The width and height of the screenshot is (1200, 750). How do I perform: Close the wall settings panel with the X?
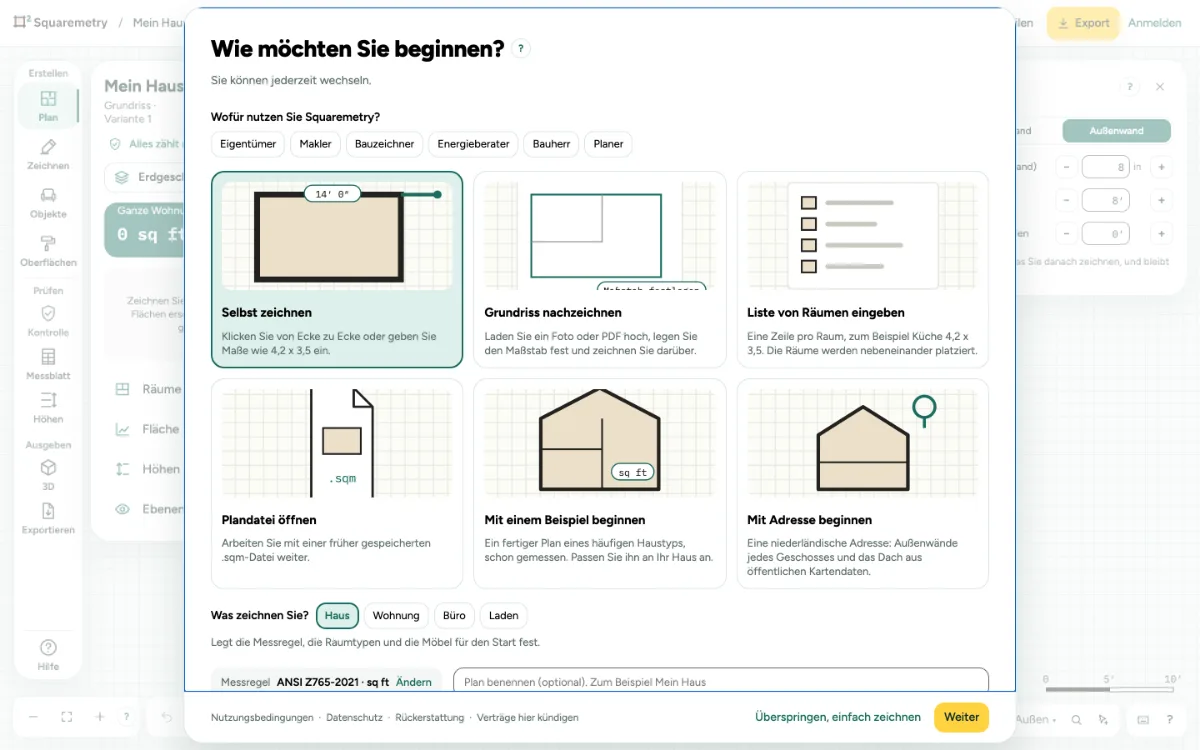1160,87
